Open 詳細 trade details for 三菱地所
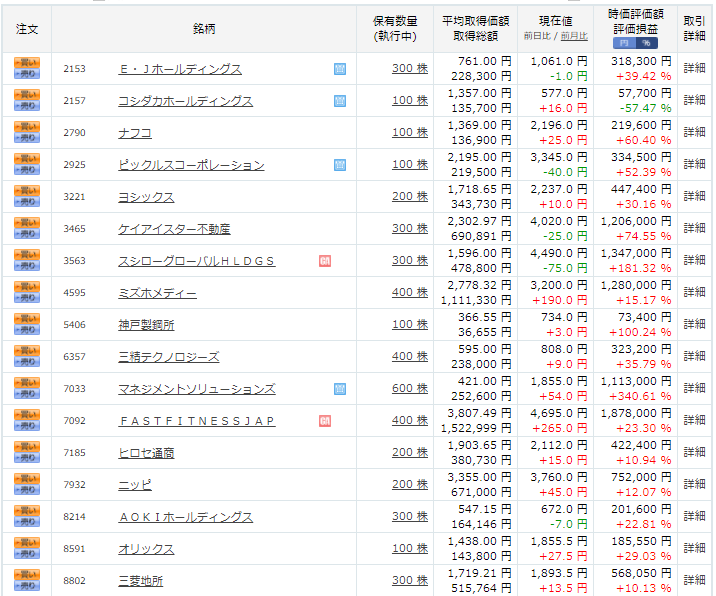Viewport: 716px width, 596px height. [695, 580]
